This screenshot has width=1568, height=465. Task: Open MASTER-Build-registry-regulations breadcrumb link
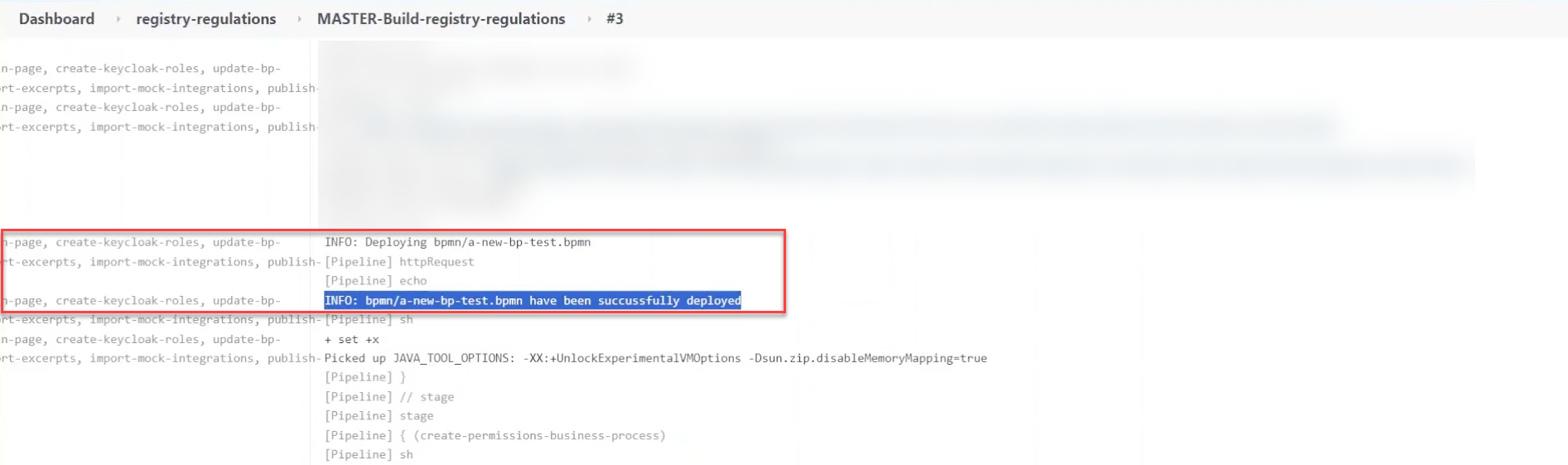coord(441,19)
